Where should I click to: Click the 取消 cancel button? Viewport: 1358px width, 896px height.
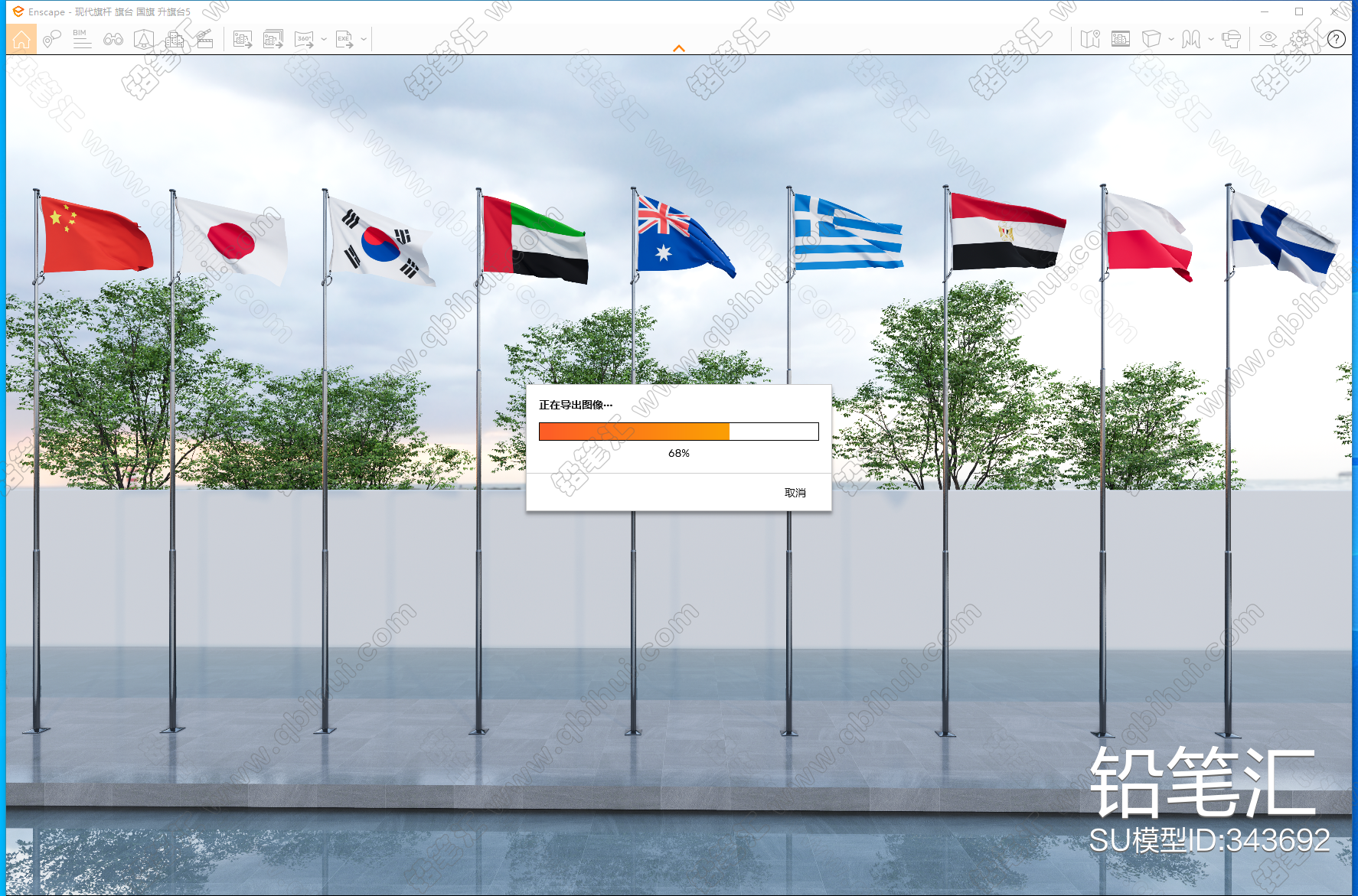(795, 493)
